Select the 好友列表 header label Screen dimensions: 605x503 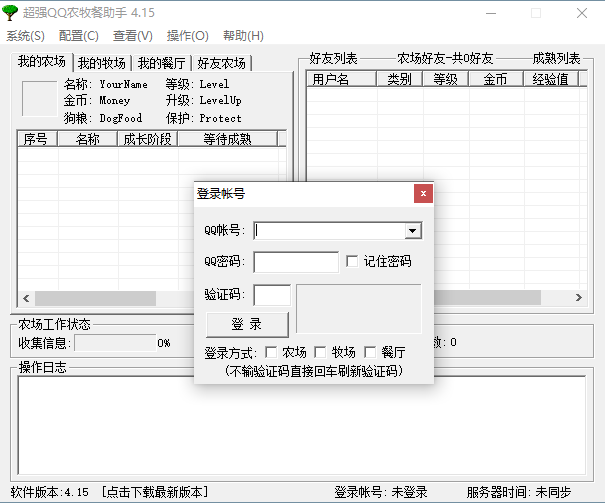pos(333,59)
